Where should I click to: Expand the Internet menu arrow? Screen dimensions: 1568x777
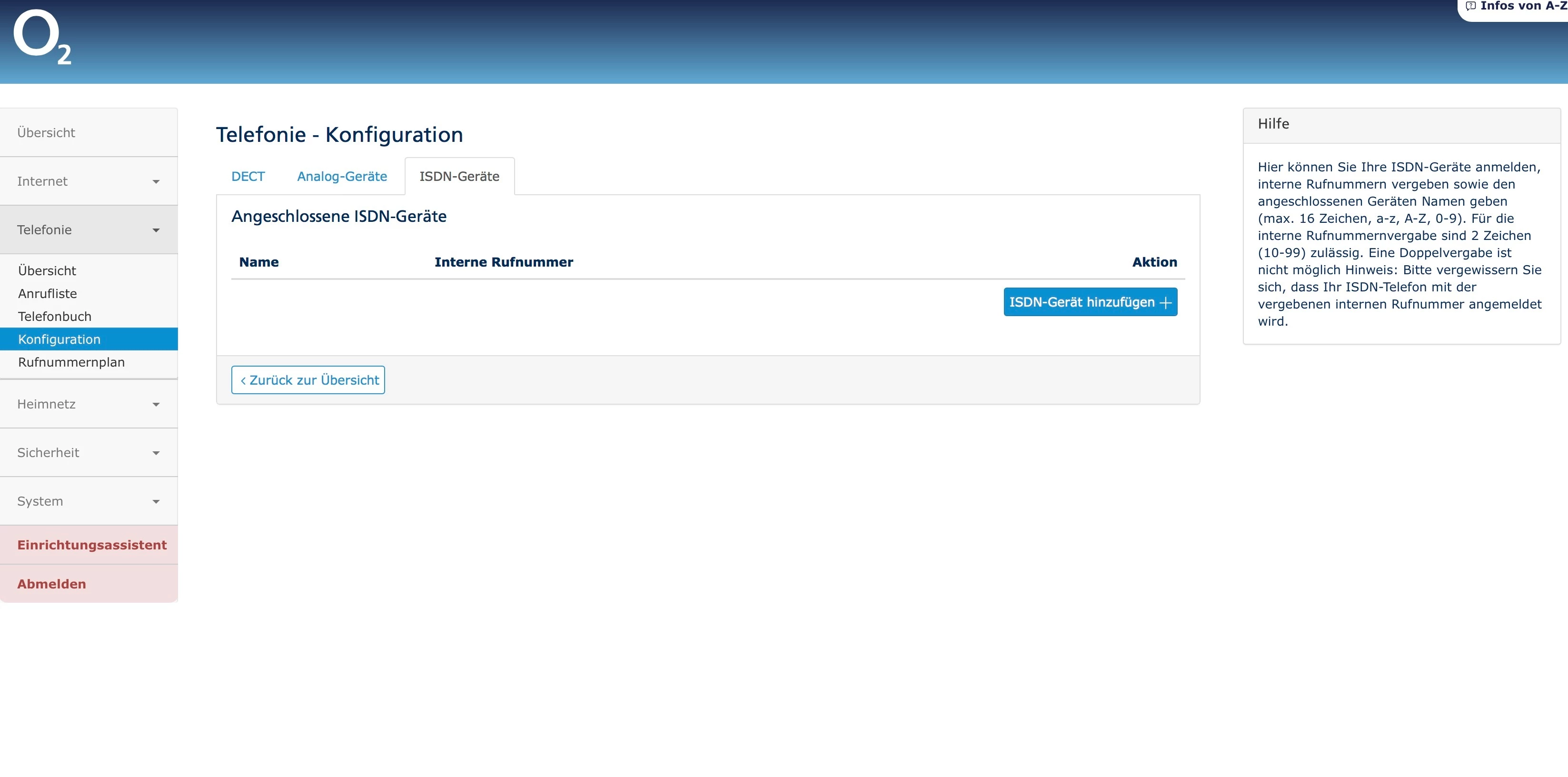(x=156, y=181)
